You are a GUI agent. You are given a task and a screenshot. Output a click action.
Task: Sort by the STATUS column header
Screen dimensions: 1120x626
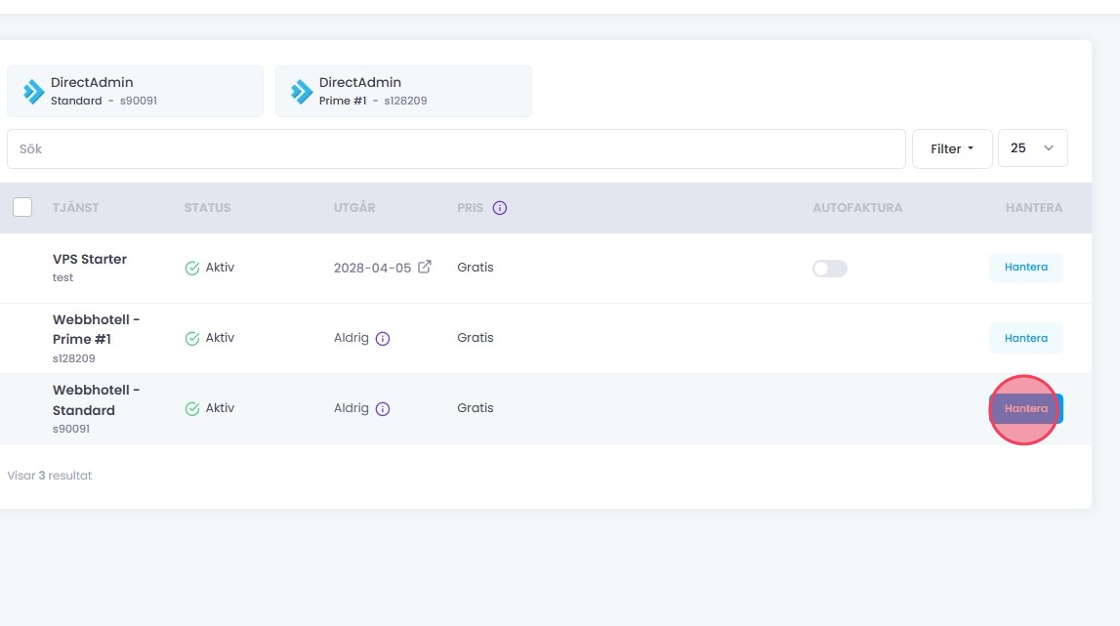pos(207,208)
